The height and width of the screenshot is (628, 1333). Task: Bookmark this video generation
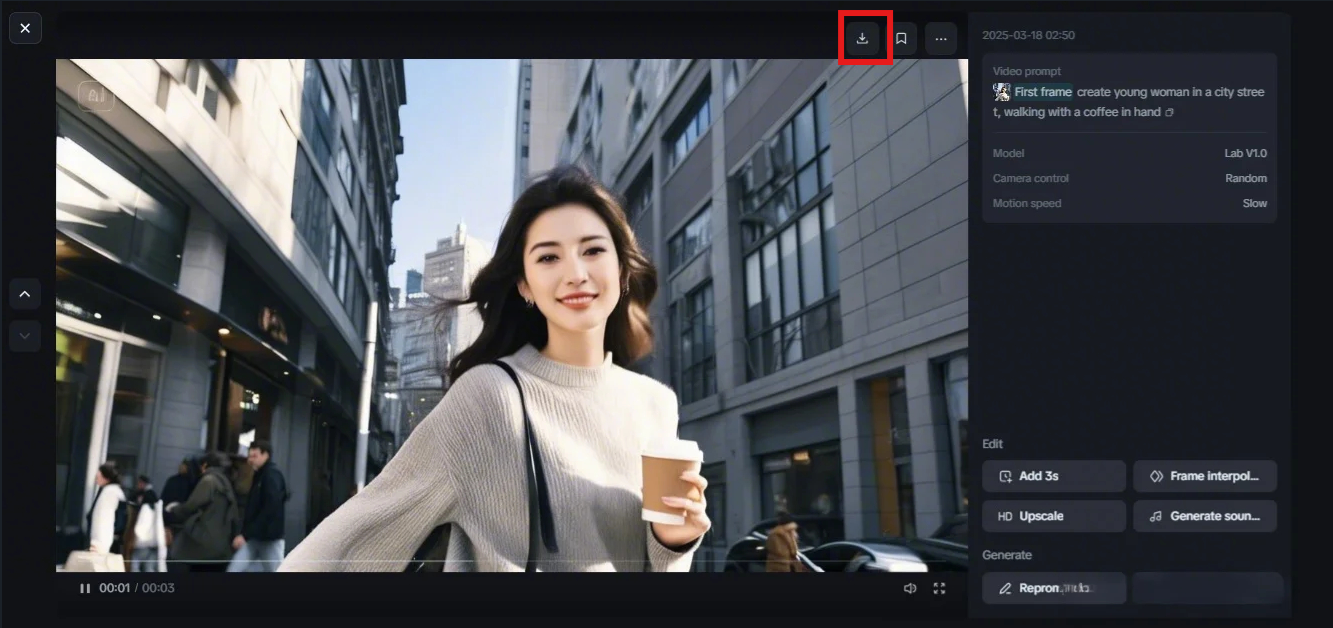[x=901, y=38]
